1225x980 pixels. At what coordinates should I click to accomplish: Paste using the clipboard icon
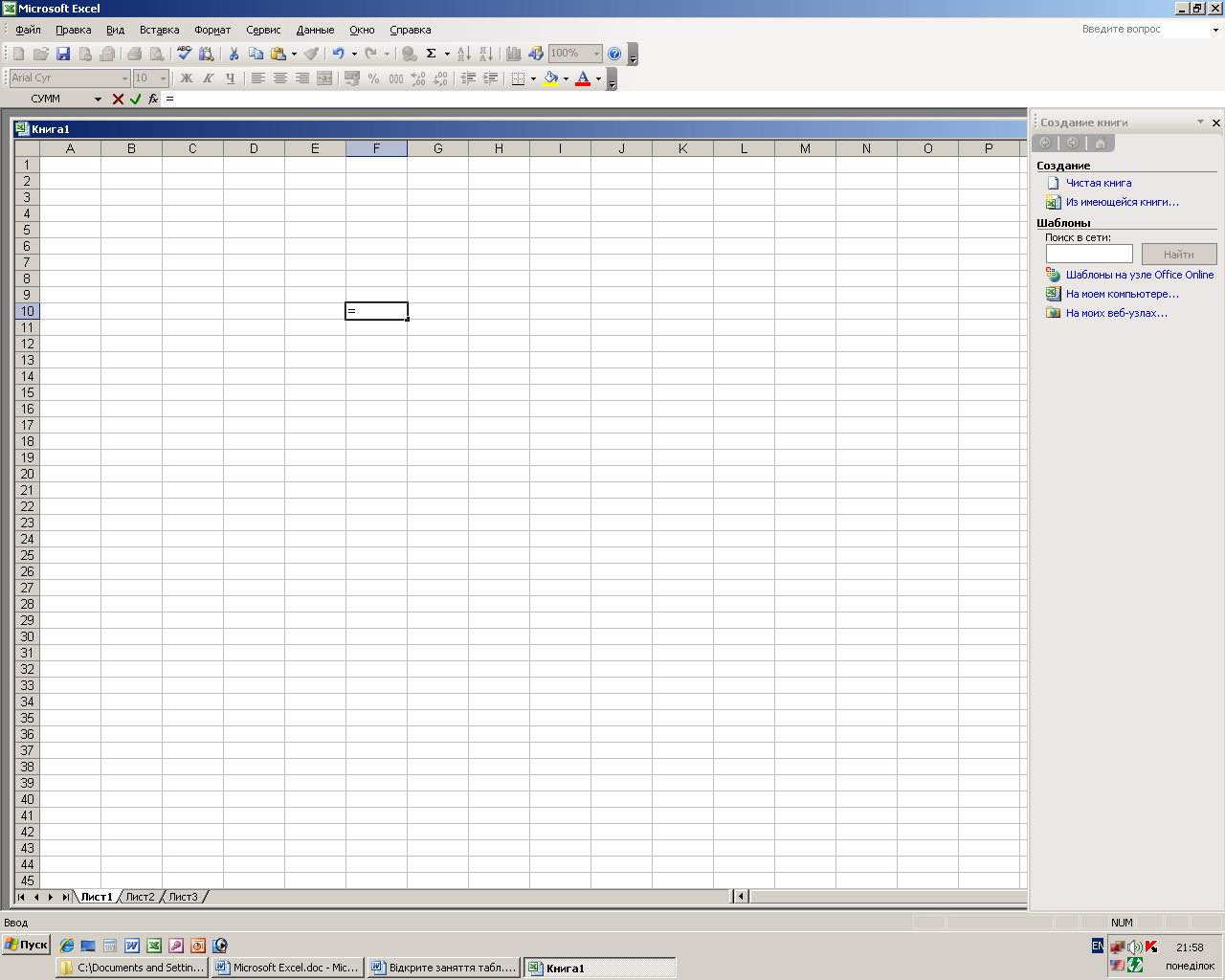278,54
